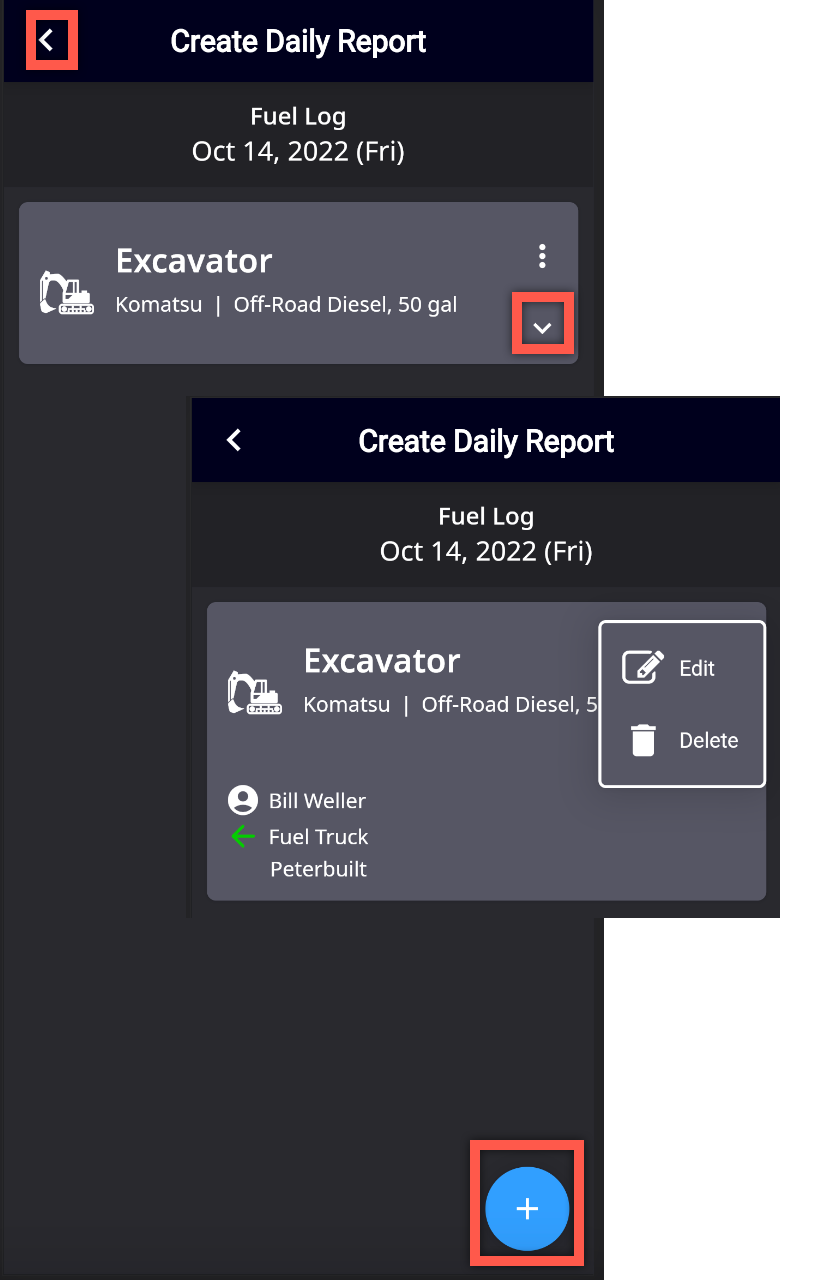Tap the blue plus add button
The width and height of the screenshot is (832, 1280).
coord(527,1209)
